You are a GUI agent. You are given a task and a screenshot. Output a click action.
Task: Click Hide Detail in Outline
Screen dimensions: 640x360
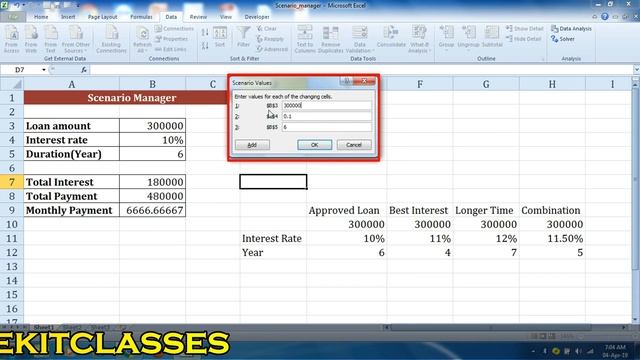[x=524, y=39]
